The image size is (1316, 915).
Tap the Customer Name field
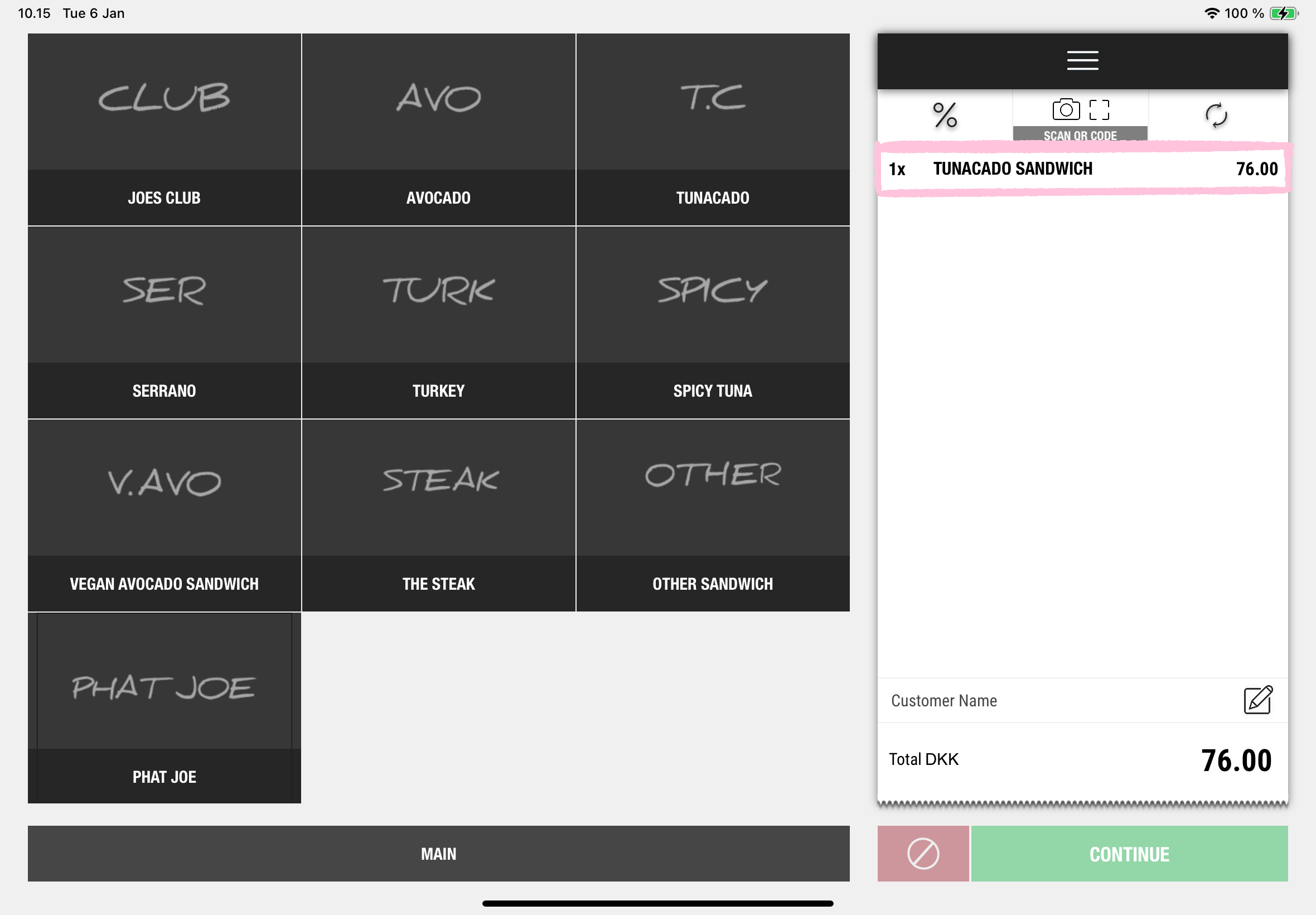pyautogui.click(x=1031, y=700)
